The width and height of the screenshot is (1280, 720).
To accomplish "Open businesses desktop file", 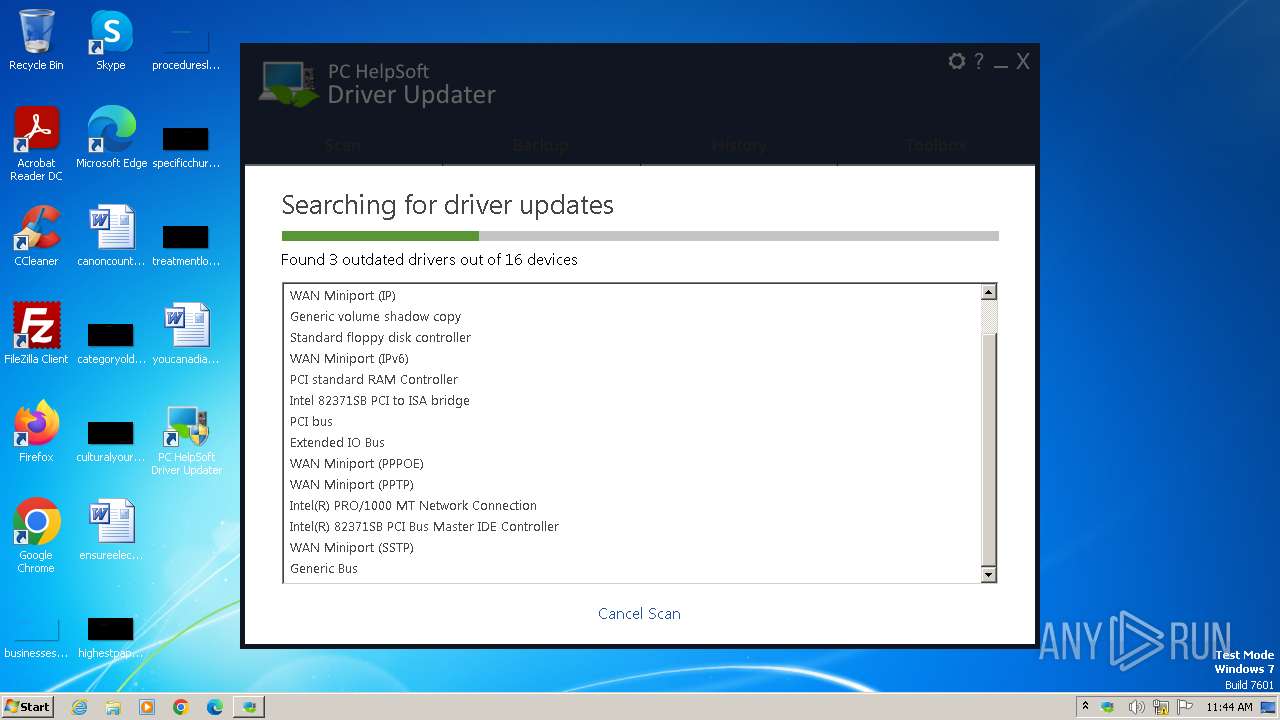I will [36, 637].
